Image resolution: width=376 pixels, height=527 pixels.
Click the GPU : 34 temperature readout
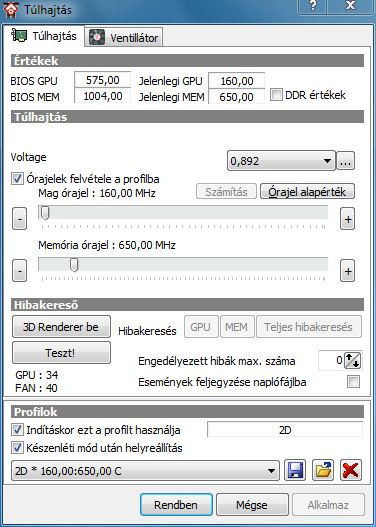(37, 374)
